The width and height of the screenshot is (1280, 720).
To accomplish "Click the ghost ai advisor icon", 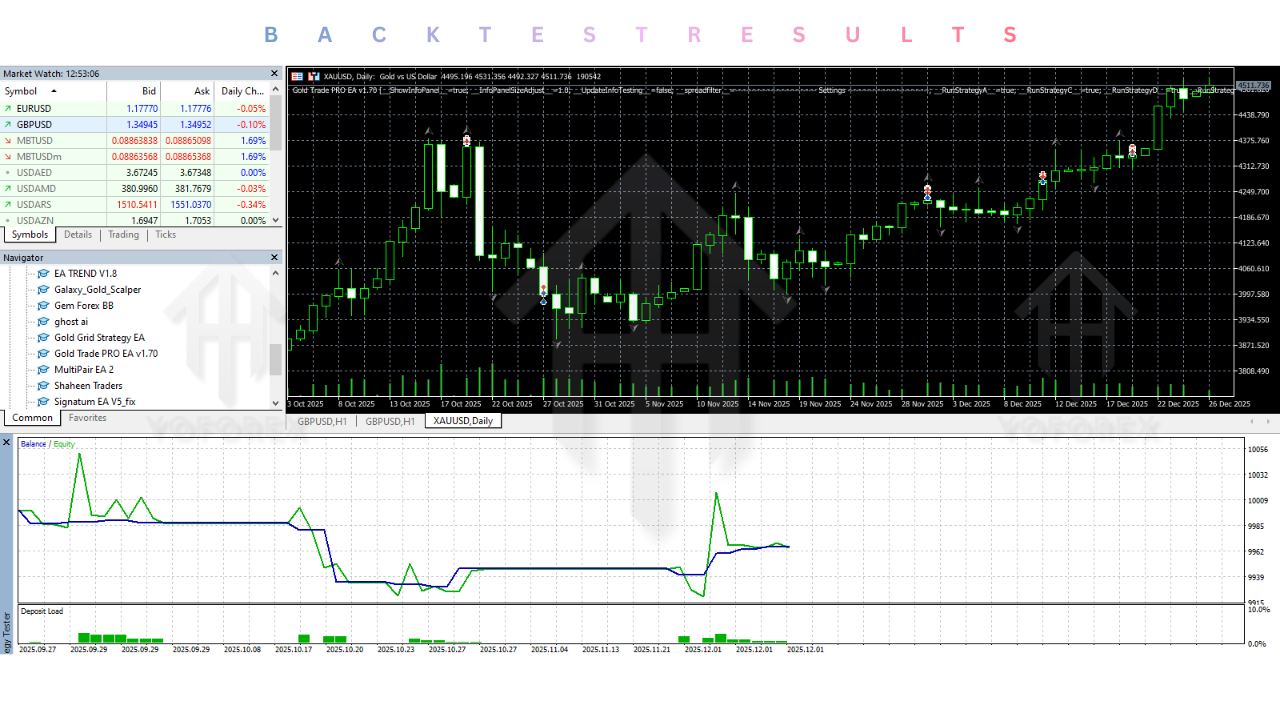I will (x=41, y=321).
